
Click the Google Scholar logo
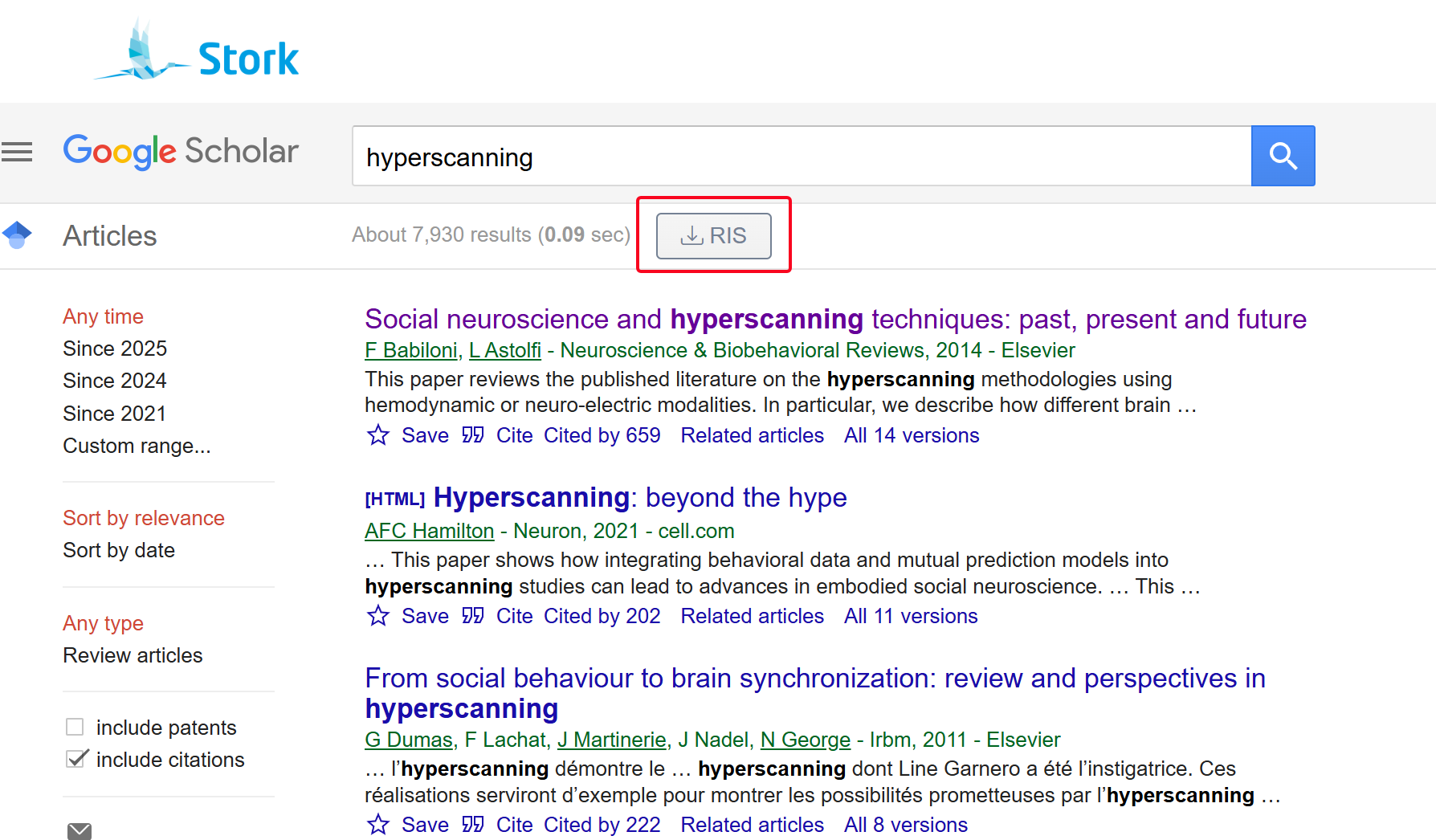(181, 152)
